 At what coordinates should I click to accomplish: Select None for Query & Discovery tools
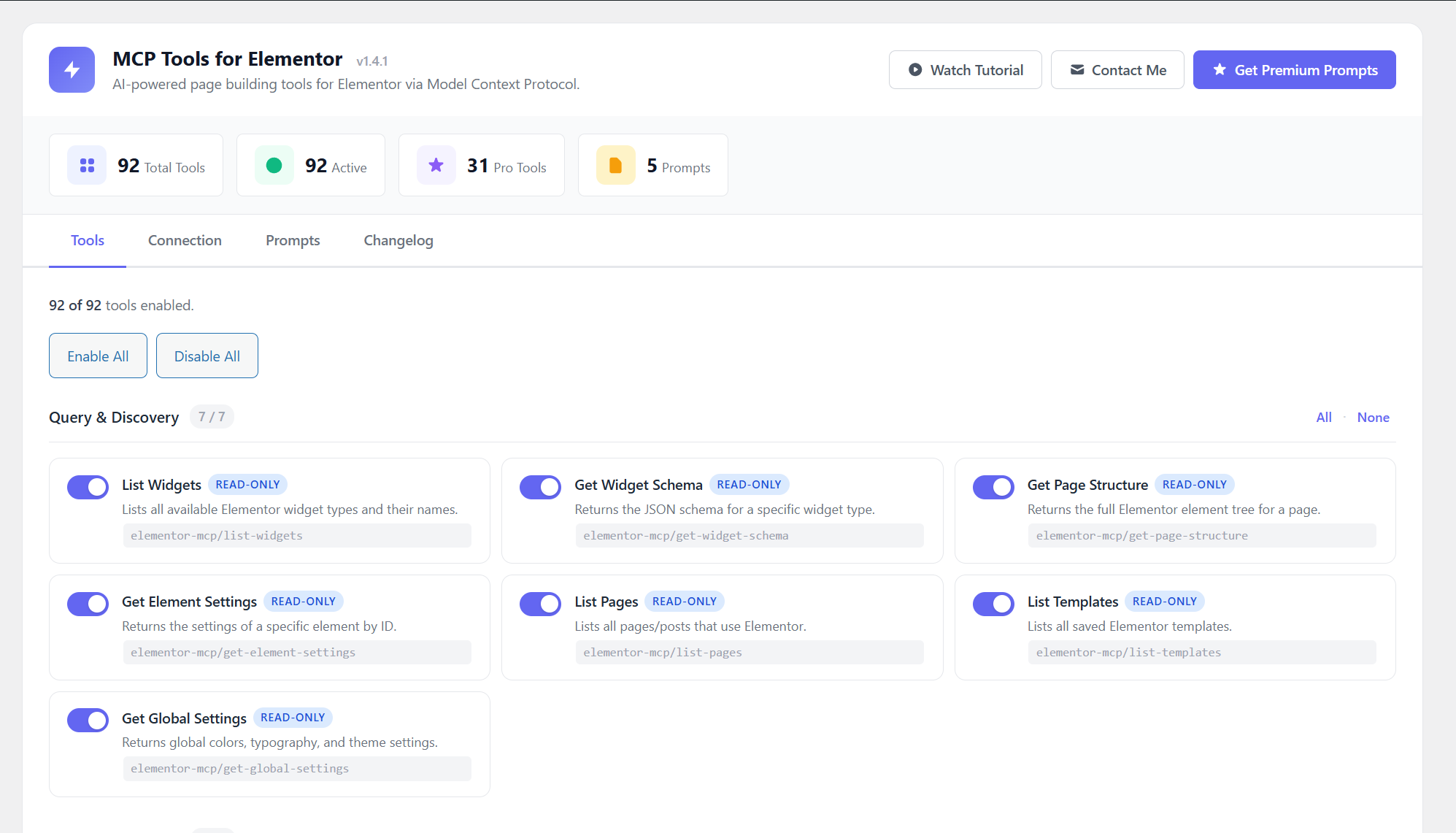click(1373, 418)
